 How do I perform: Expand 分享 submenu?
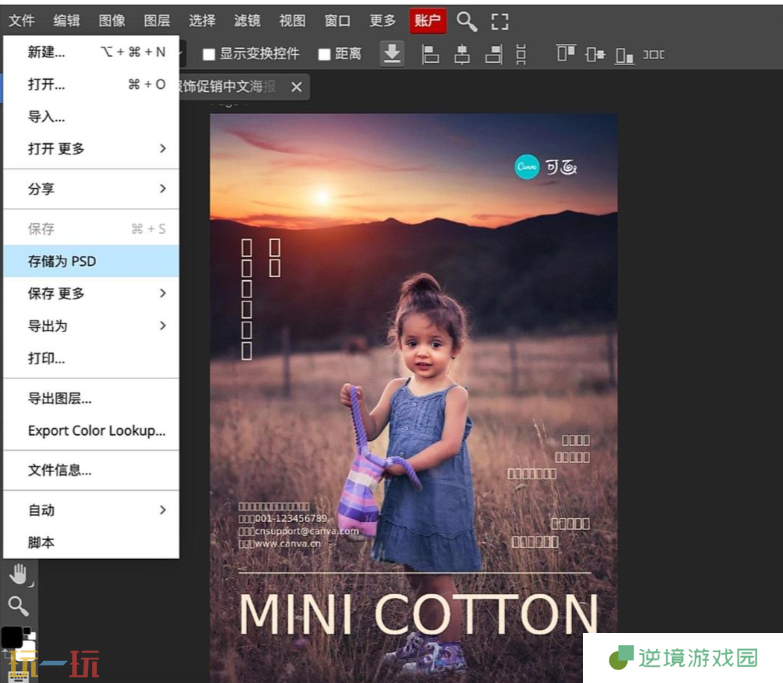(x=91, y=189)
